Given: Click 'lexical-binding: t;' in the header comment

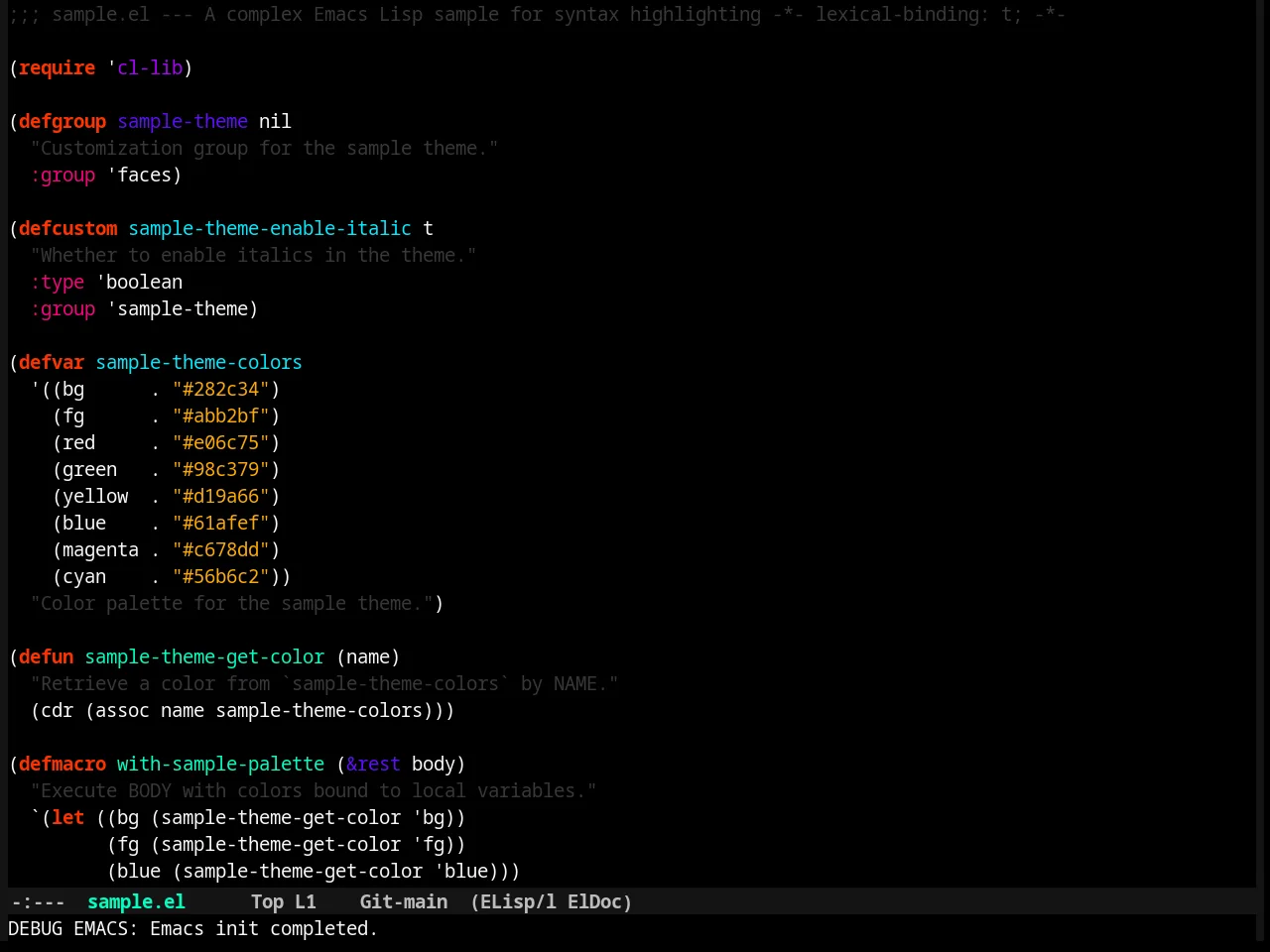Looking at the screenshot, I should click(x=919, y=14).
